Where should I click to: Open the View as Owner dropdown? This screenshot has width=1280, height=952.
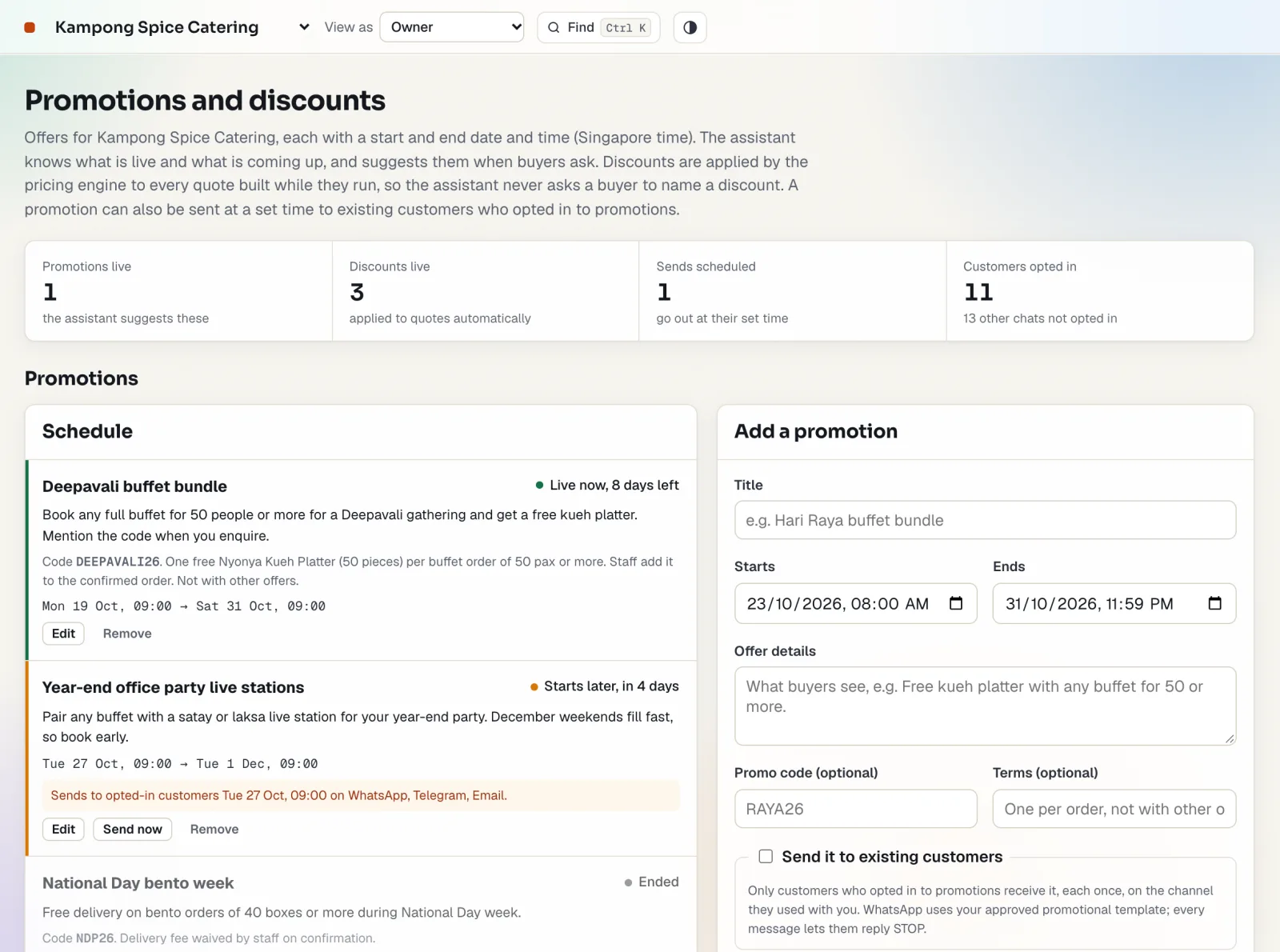[452, 27]
